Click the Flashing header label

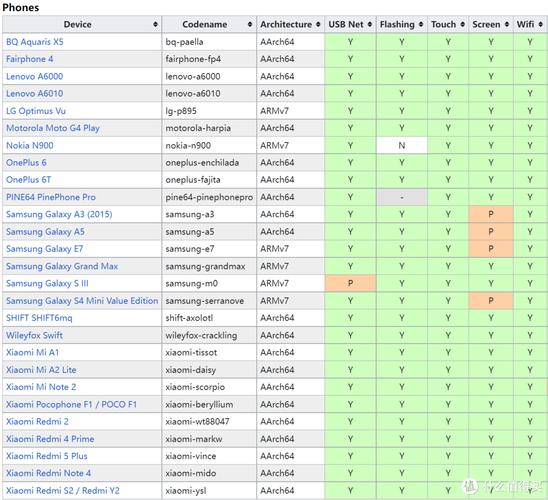pos(397,24)
